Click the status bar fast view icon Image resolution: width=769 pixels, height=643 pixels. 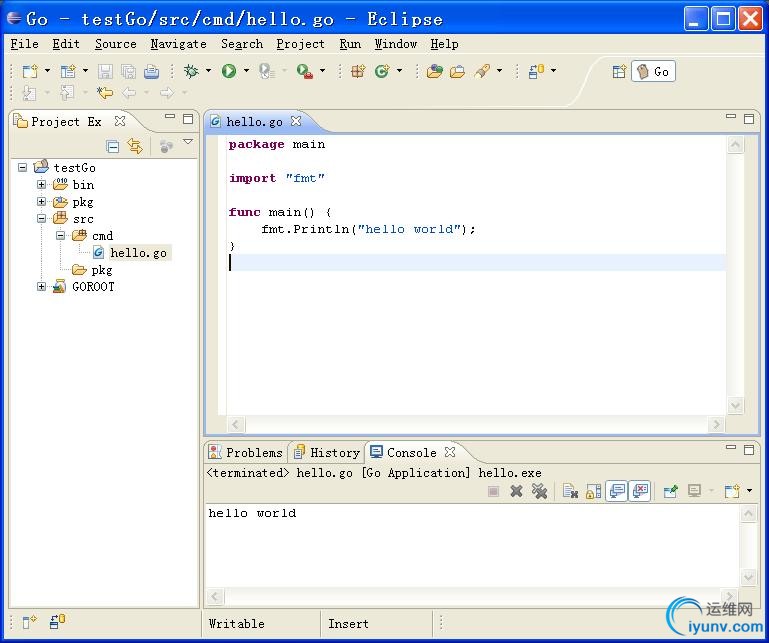pyautogui.click(x=29, y=622)
